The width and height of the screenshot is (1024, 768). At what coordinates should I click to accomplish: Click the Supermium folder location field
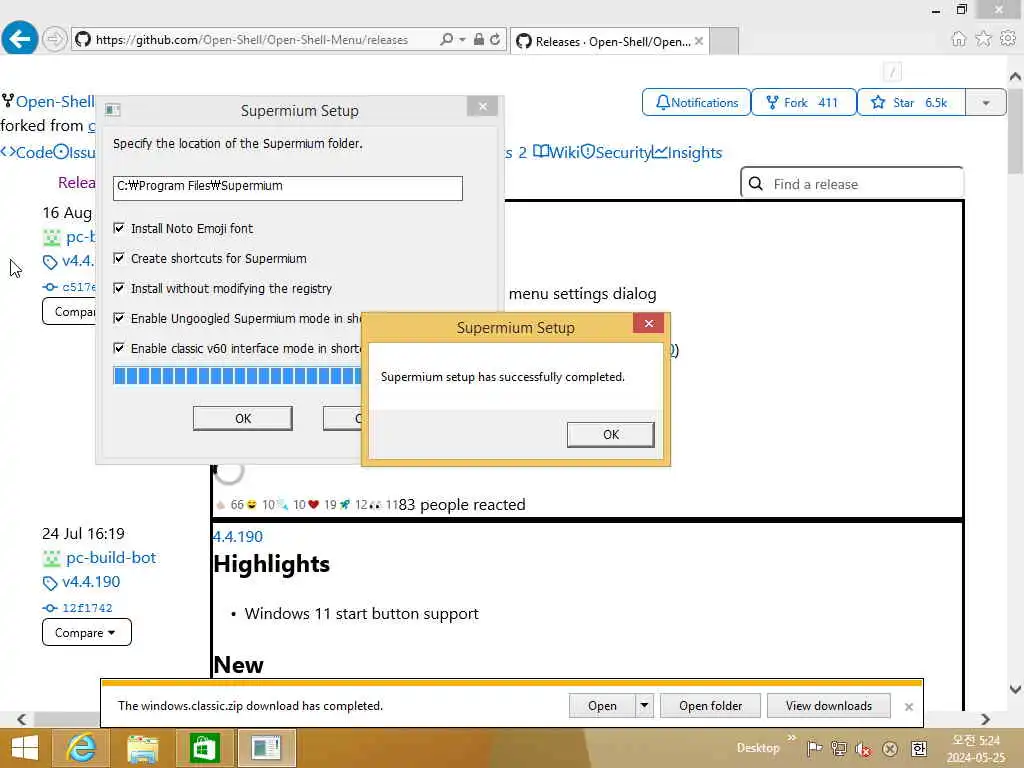(287, 188)
